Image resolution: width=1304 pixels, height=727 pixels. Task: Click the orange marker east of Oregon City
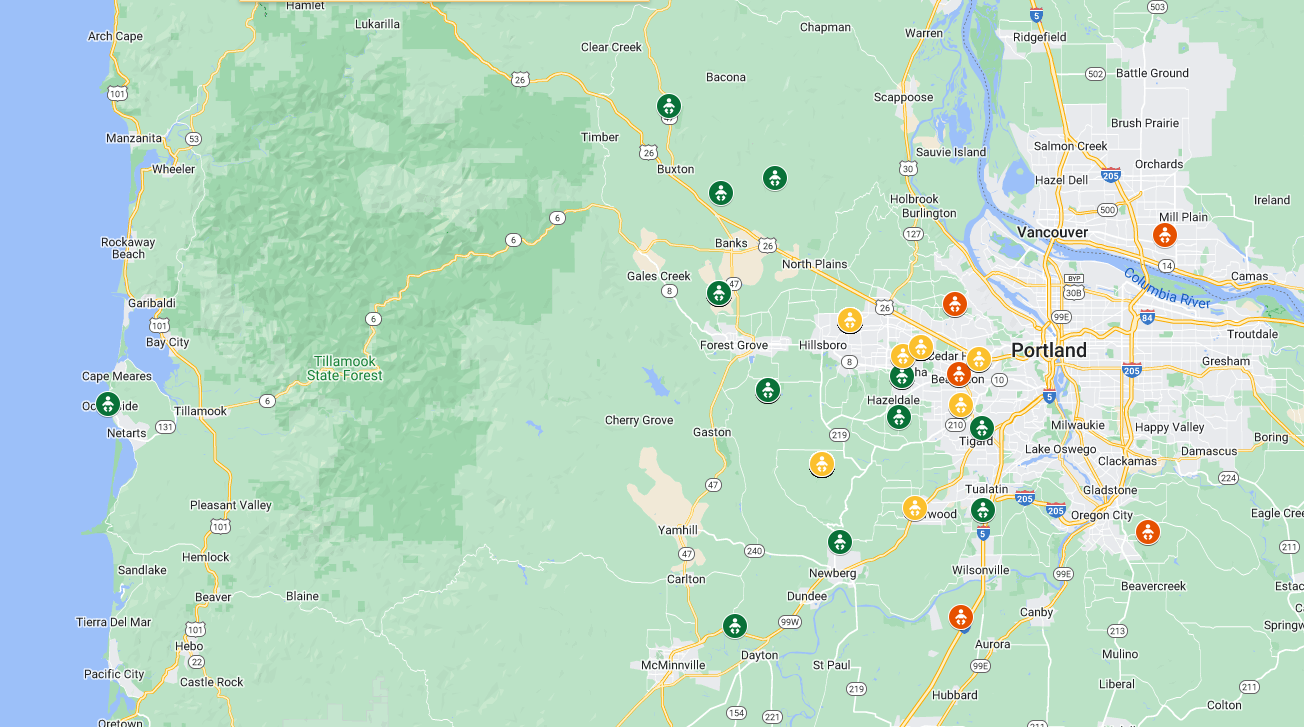(x=1147, y=532)
